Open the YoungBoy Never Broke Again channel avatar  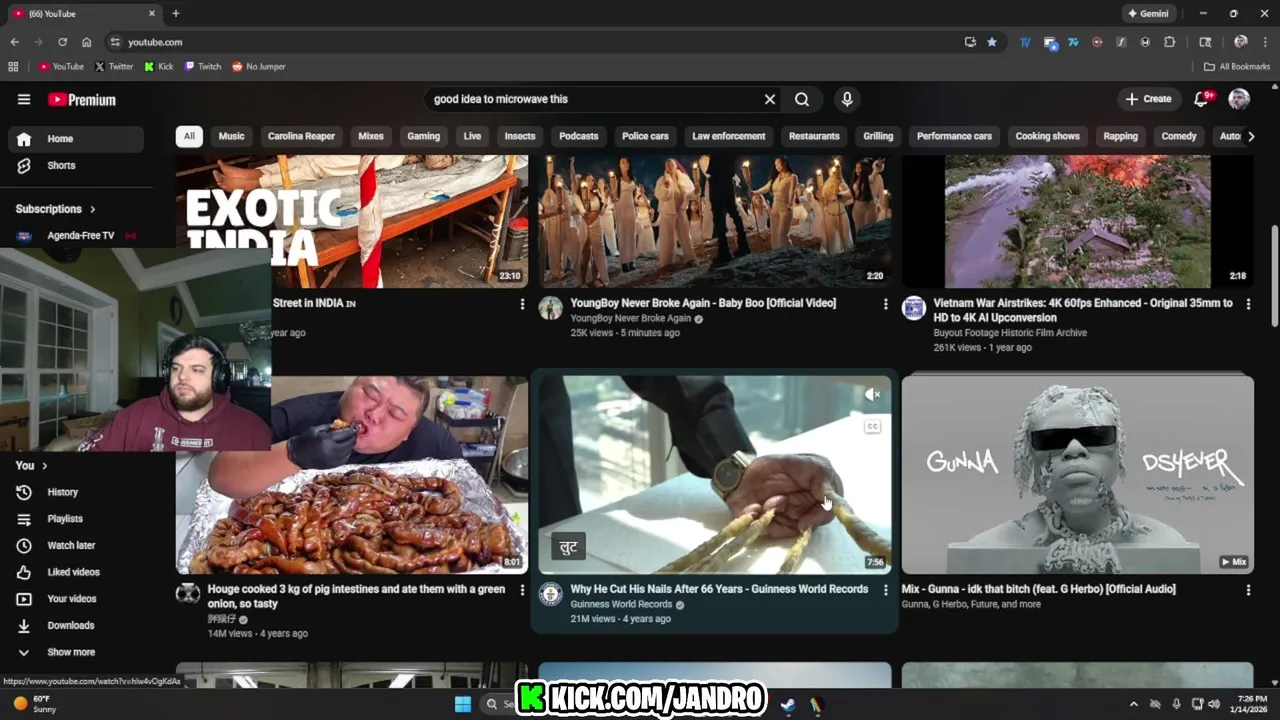point(551,308)
